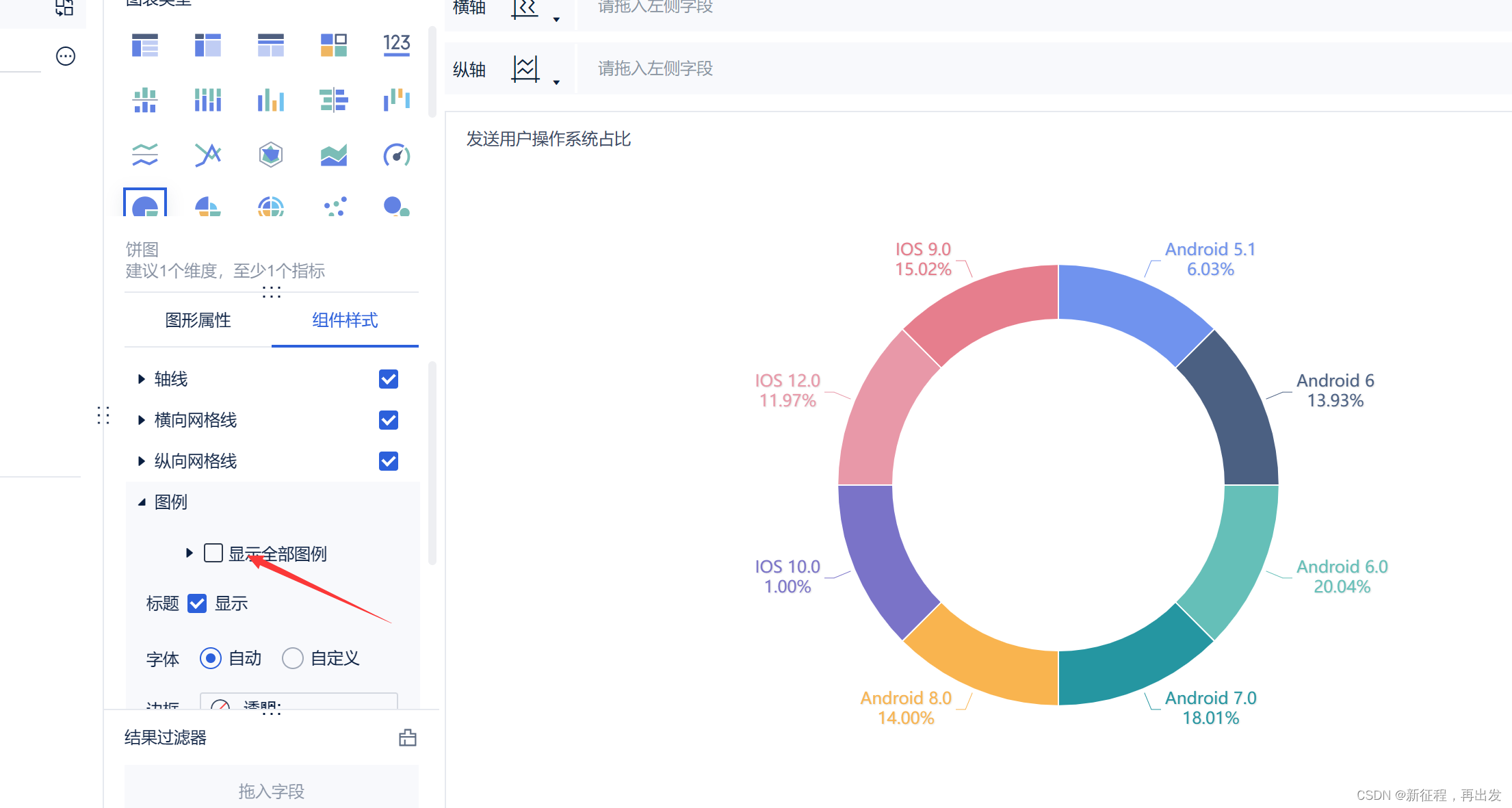Click the 纵轴 axis chart icon
Image resolution: width=1512 pixels, height=808 pixels.
pyautogui.click(x=525, y=69)
